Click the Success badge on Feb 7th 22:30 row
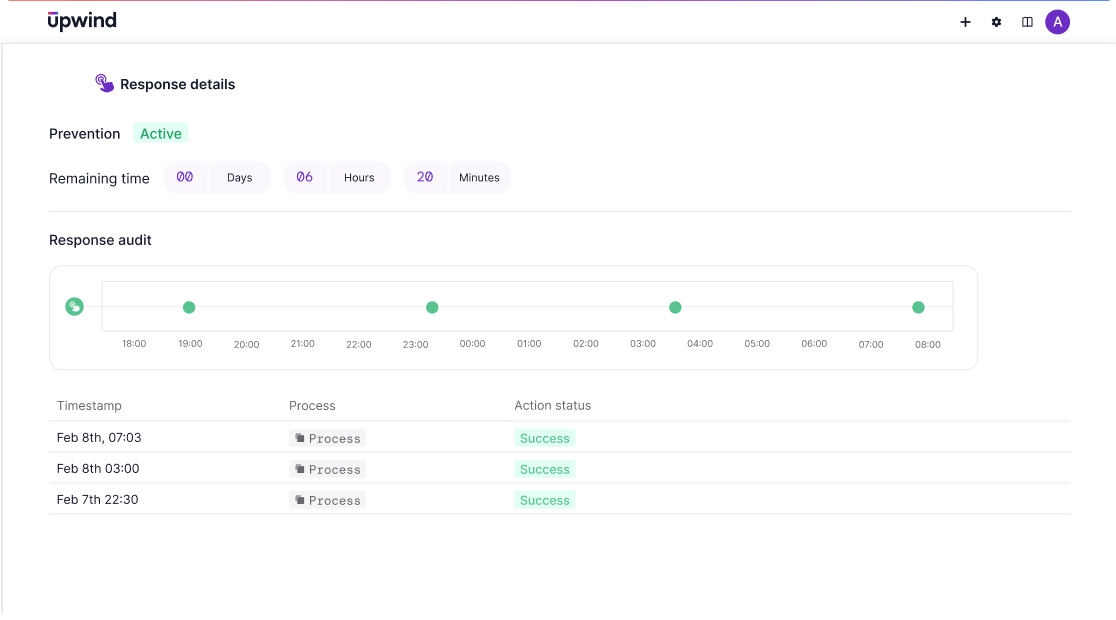This screenshot has width=1116, height=620. (x=544, y=500)
